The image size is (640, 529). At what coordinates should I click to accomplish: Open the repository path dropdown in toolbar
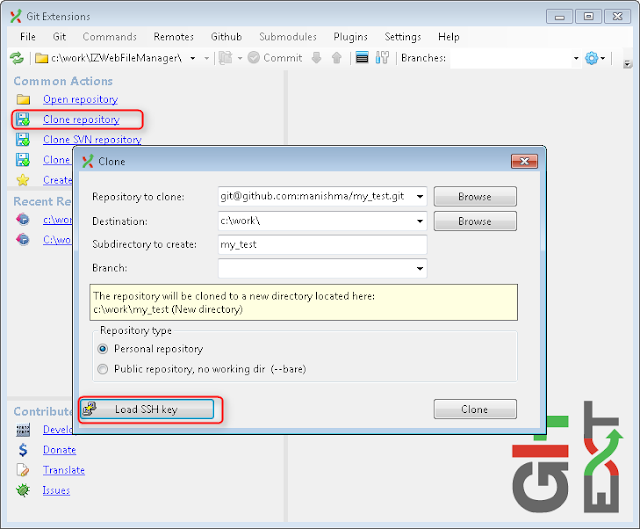click(x=193, y=58)
